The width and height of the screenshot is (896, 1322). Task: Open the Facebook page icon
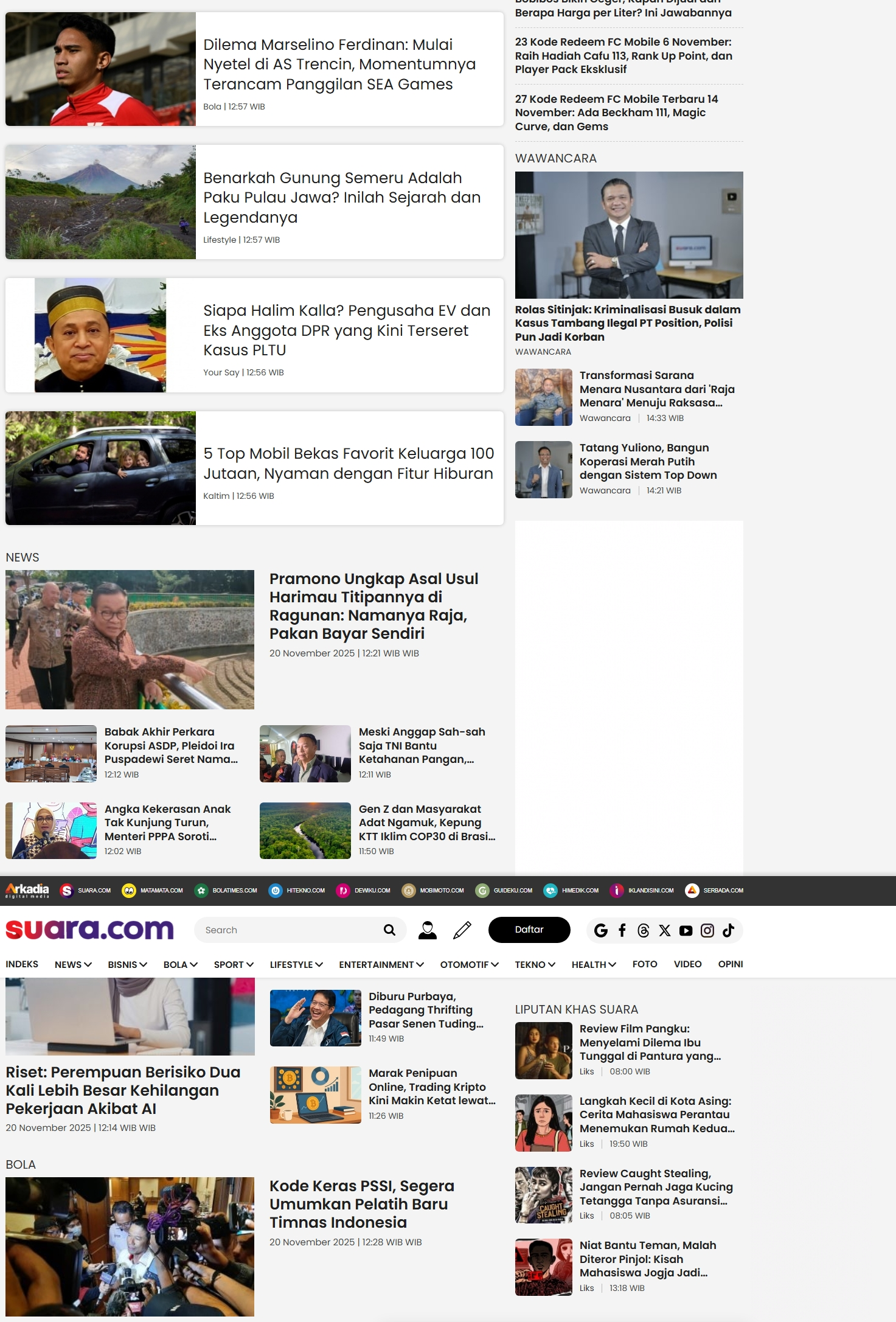[x=622, y=930]
